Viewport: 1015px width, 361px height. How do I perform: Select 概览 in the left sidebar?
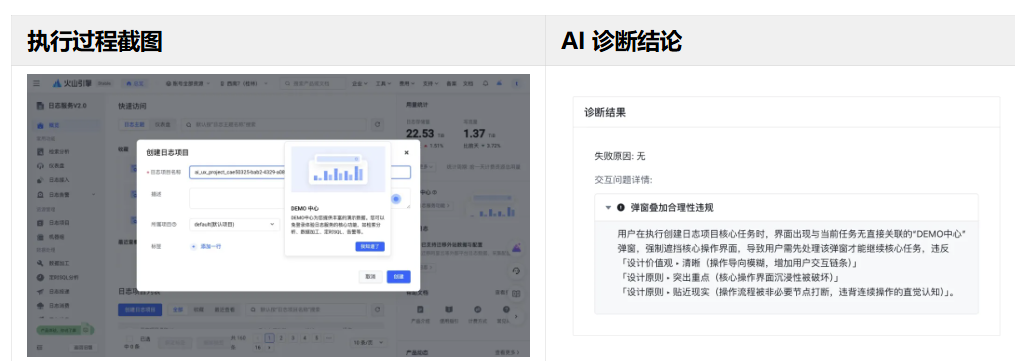[65, 125]
